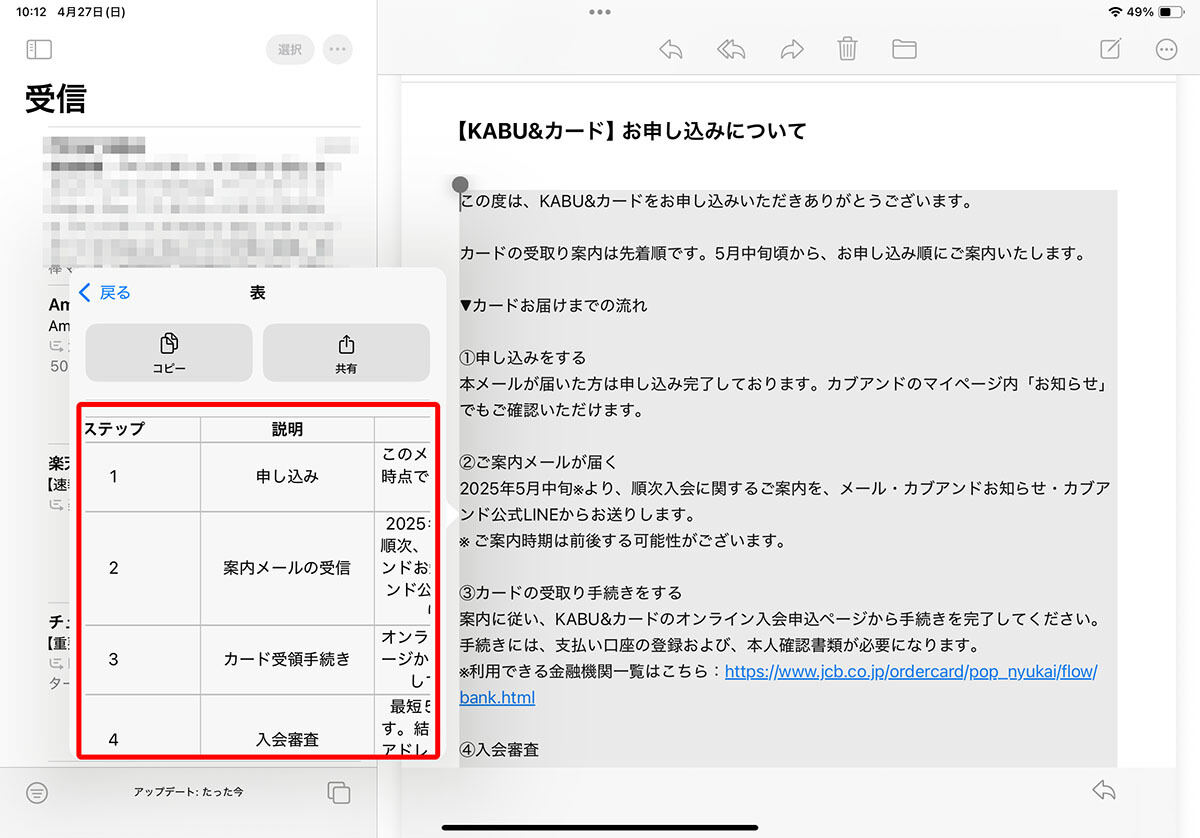The image size is (1200, 838).
Task: Tap the ②ご案内メールが届く line
Action: coord(539,462)
